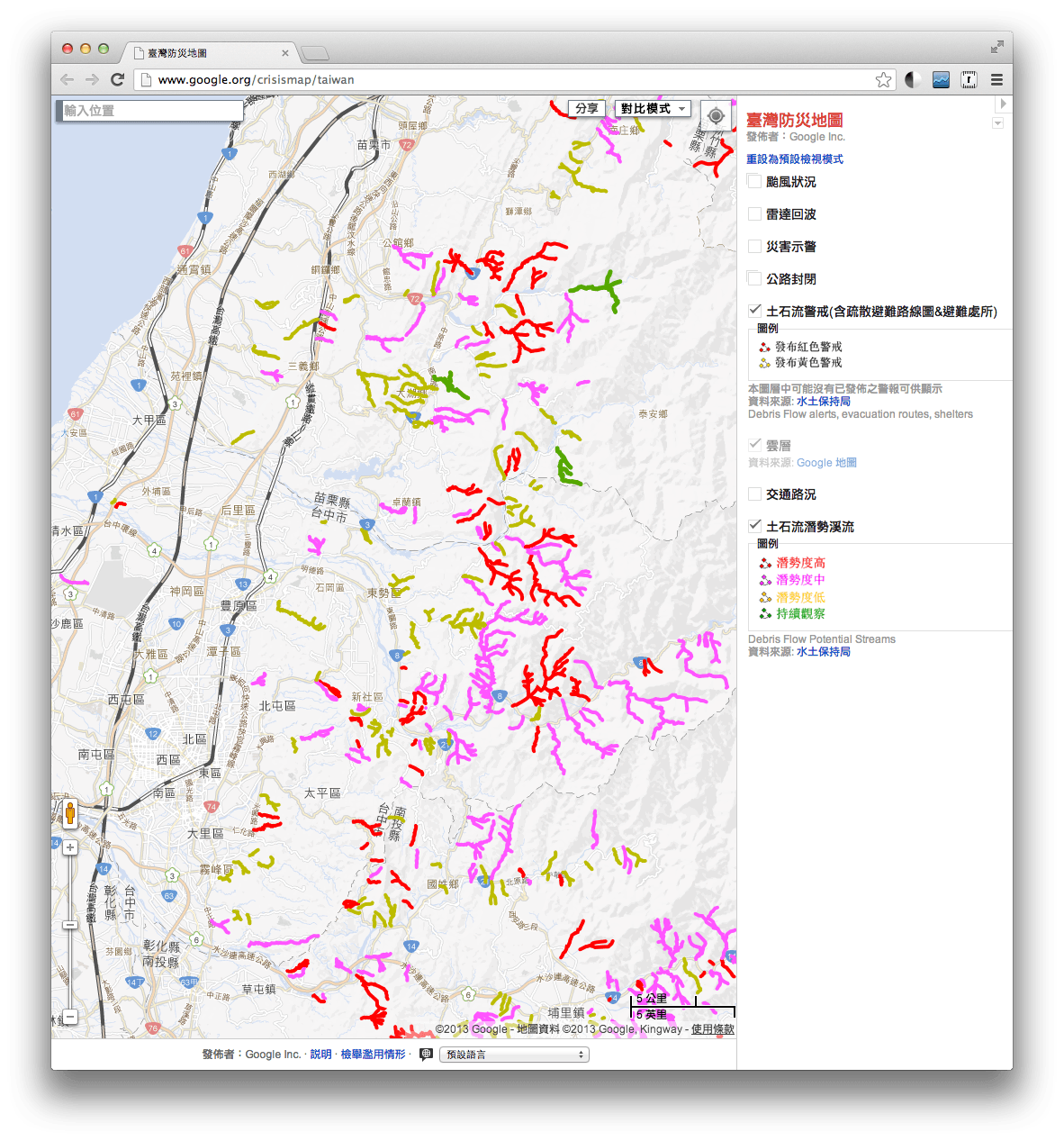This screenshot has height=1141, width=1064.
Task: Click the browser reload icon
Action: click(118, 79)
